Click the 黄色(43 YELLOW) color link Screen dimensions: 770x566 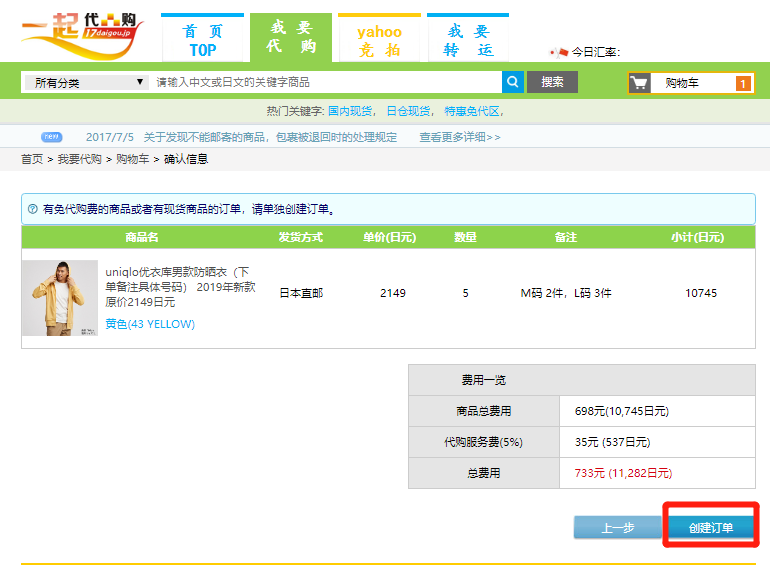(150, 324)
